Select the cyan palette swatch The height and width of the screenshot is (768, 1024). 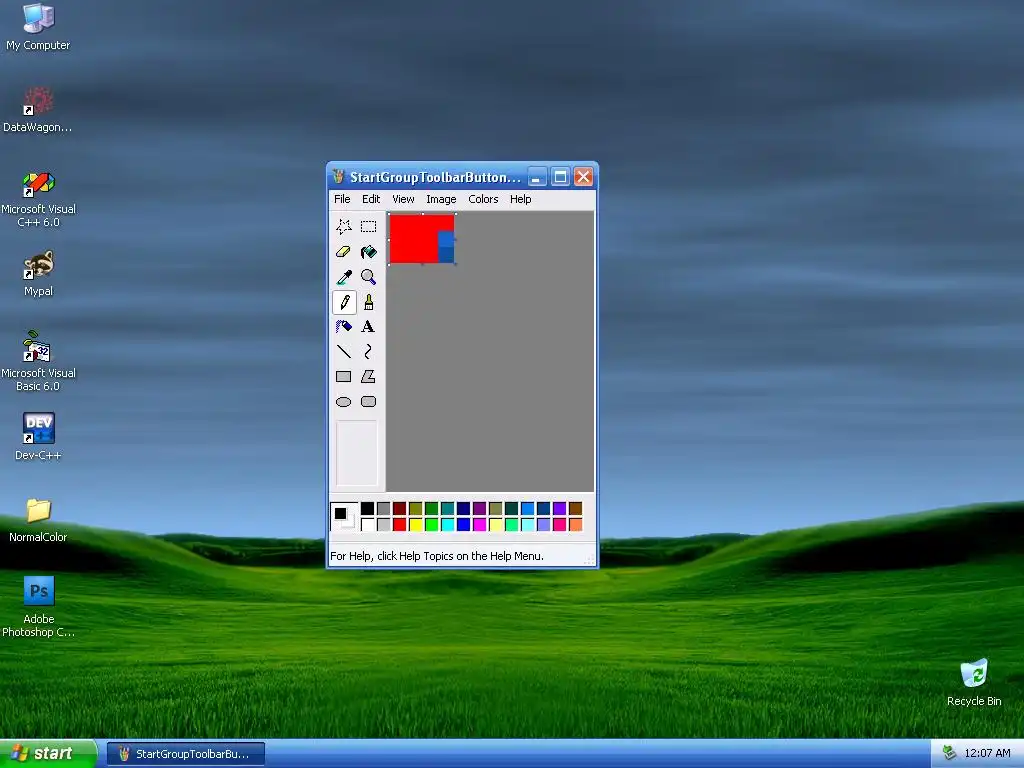[x=447, y=524]
